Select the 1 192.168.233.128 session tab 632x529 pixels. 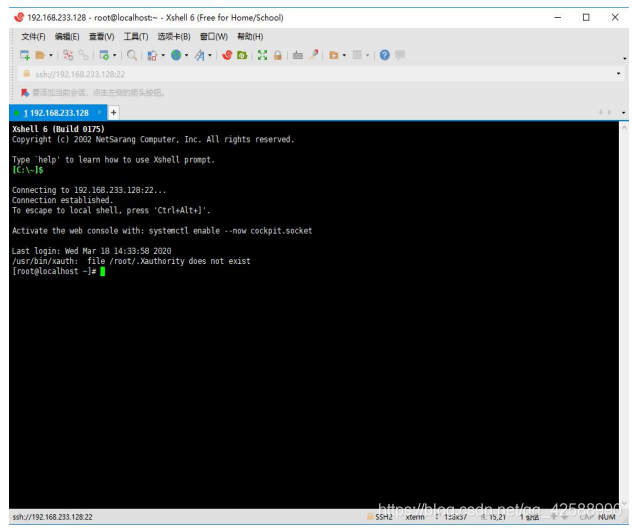tap(56, 113)
